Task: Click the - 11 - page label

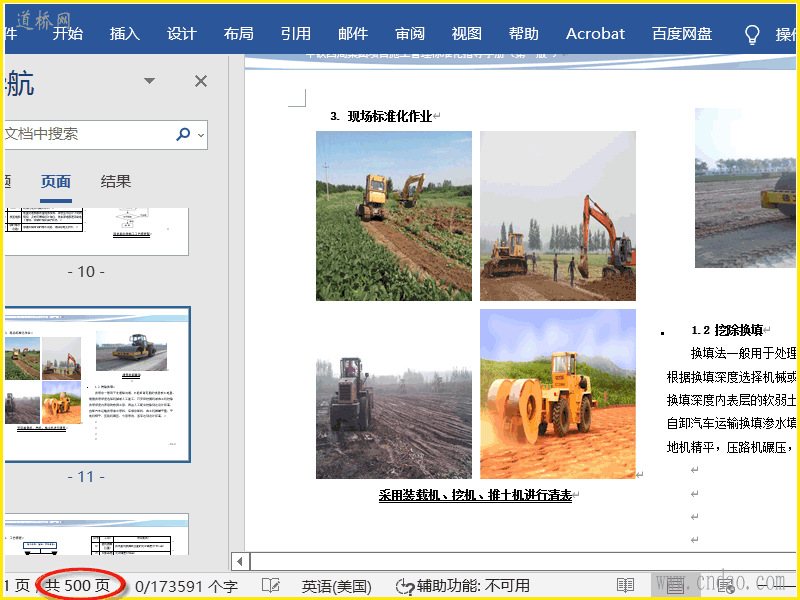Action: tap(86, 477)
